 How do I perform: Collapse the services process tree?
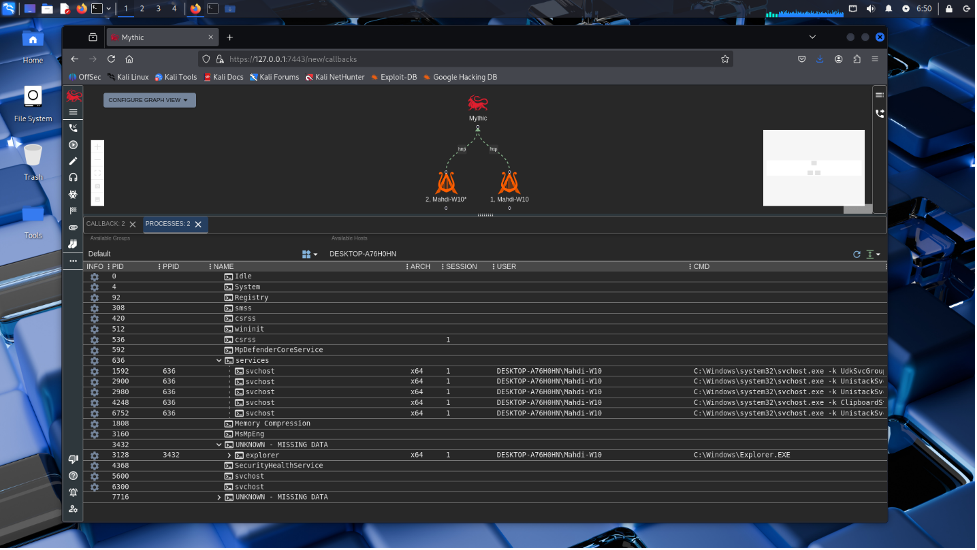click(219, 361)
